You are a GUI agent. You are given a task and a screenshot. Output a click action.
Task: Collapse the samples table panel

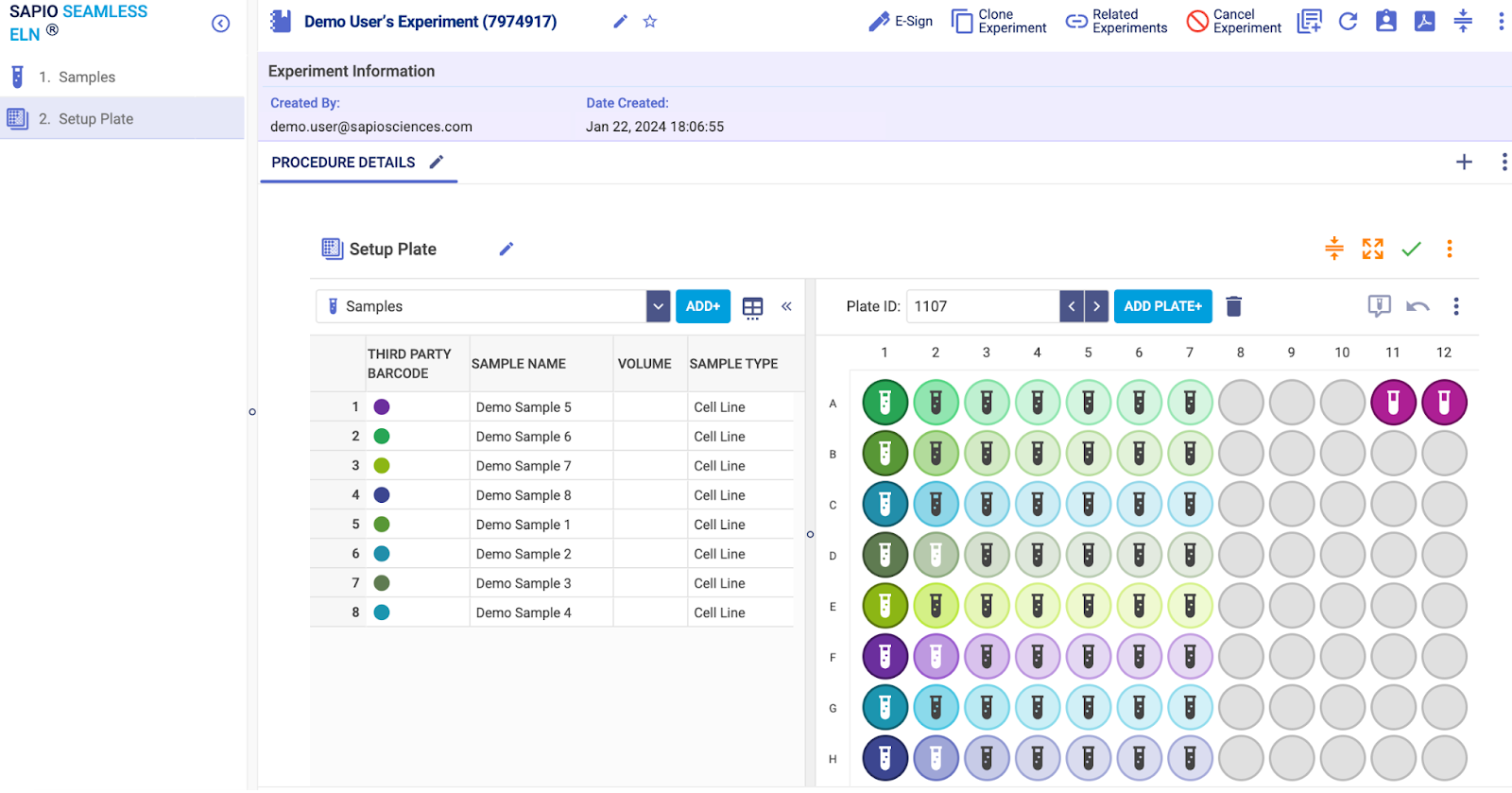pyautogui.click(x=786, y=306)
